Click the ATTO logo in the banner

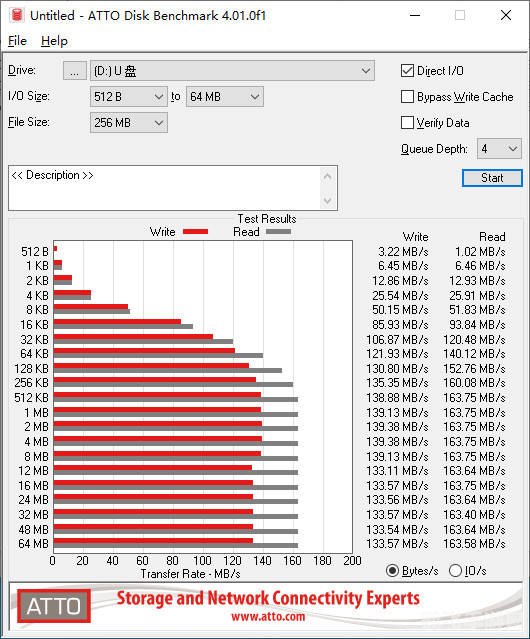coord(54,606)
